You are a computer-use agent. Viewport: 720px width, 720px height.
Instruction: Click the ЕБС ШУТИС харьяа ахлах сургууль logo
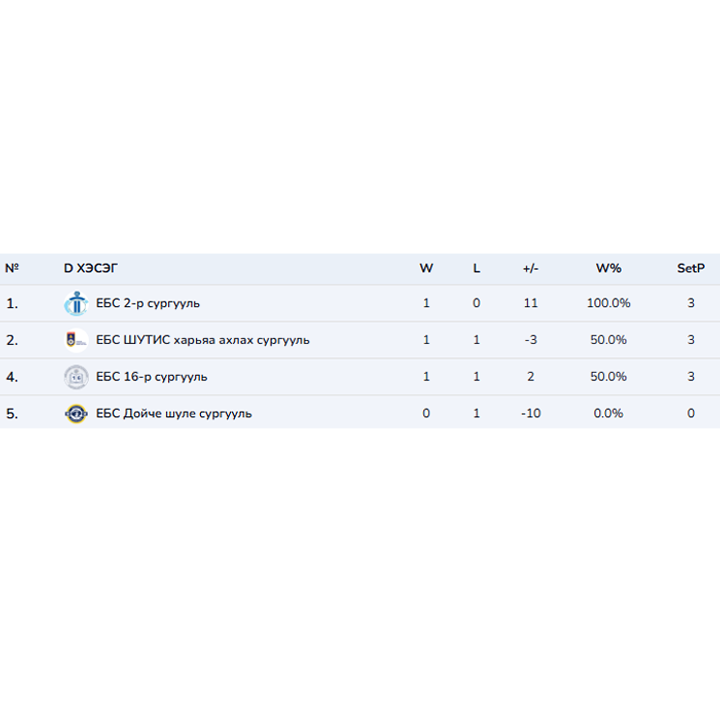76,340
